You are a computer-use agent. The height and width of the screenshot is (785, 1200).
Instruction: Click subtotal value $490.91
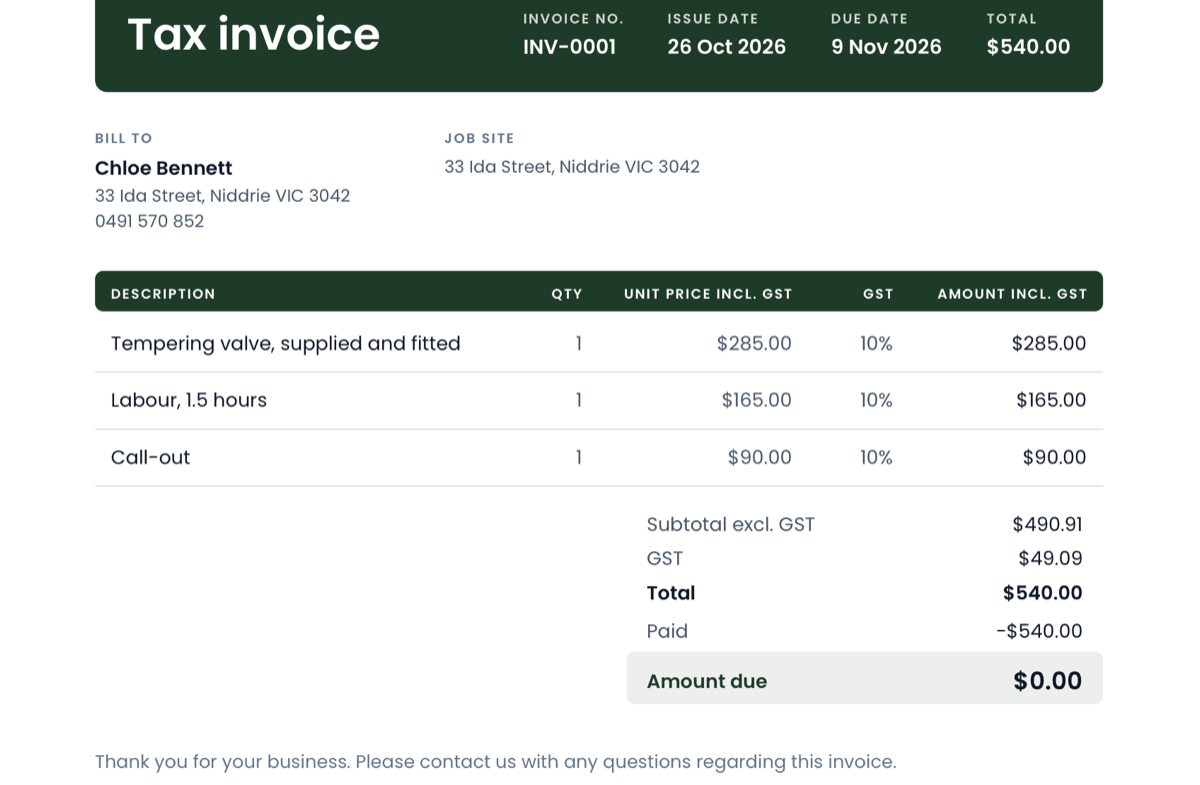click(x=1048, y=525)
